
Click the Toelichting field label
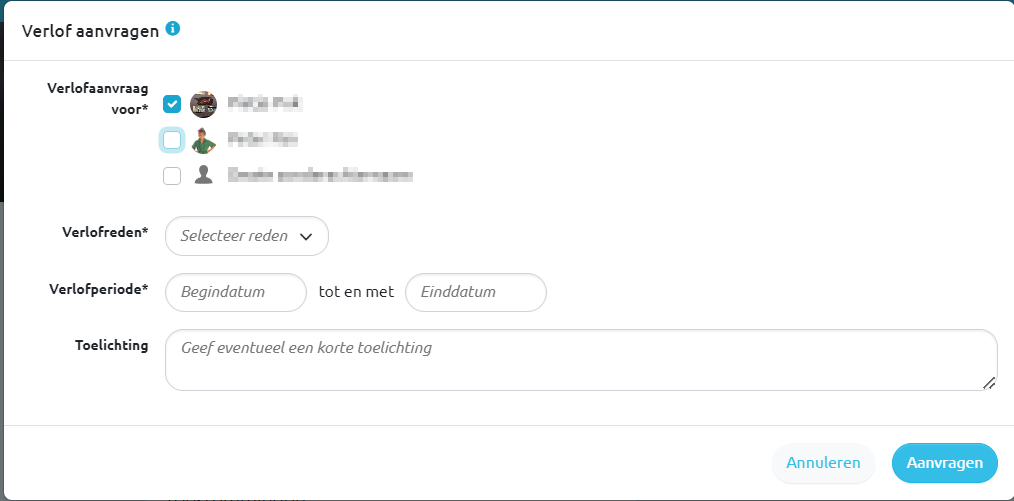coord(111,345)
